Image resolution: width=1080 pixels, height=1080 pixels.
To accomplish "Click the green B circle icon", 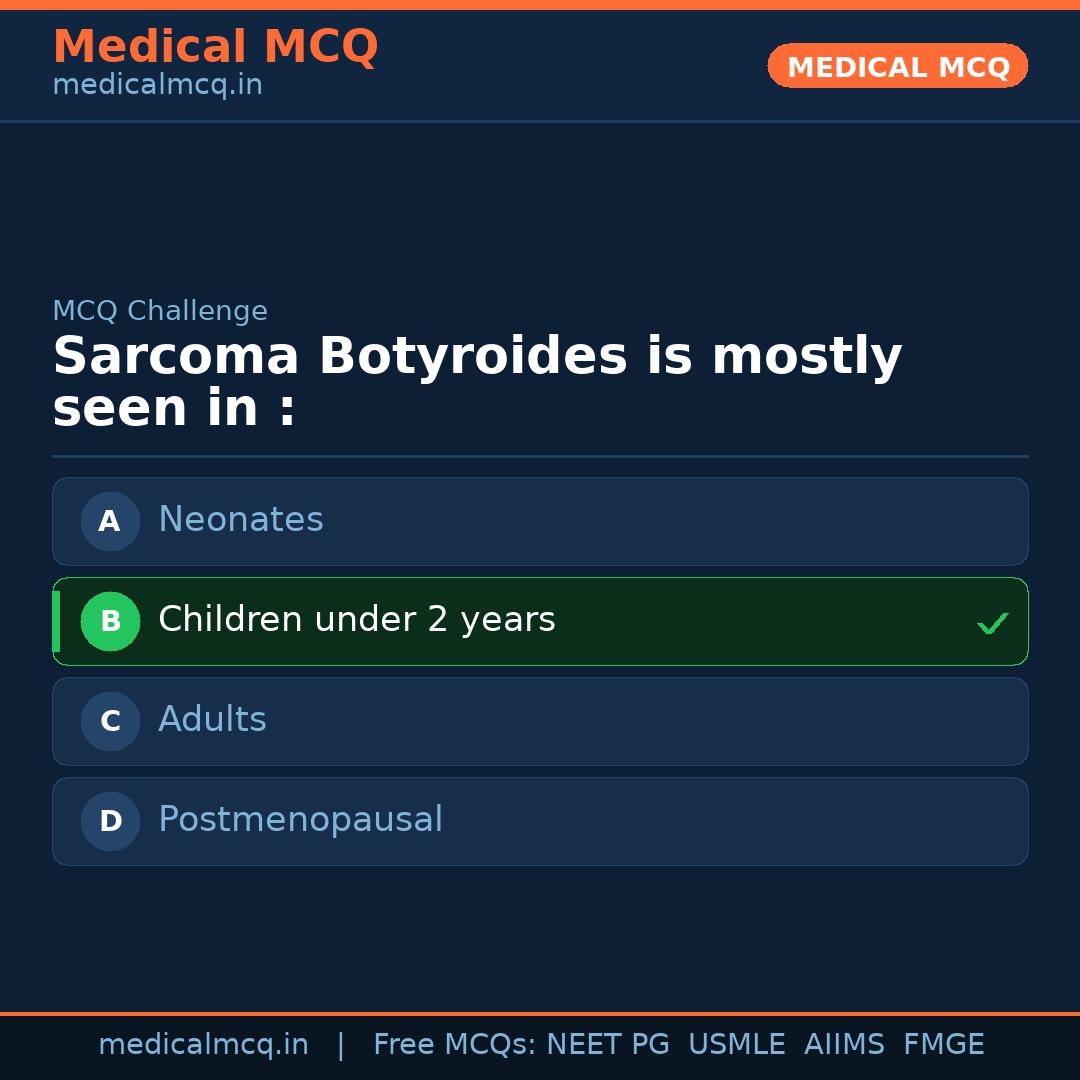I will click(x=110, y=621).
